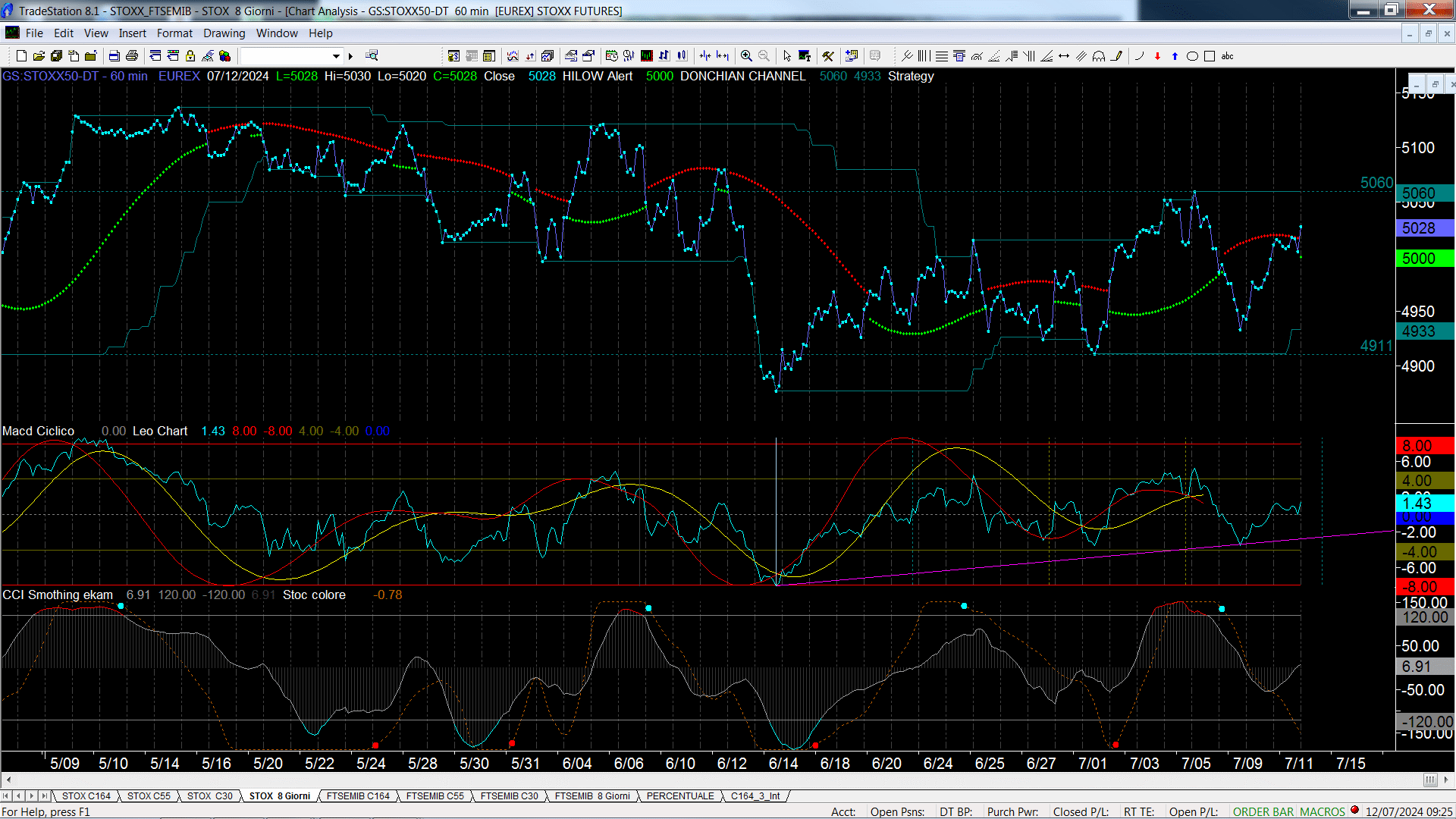Switch to FTSEMIB 8 Giorni tab
The image size is (1456, 819).
[x=592, y=795]
